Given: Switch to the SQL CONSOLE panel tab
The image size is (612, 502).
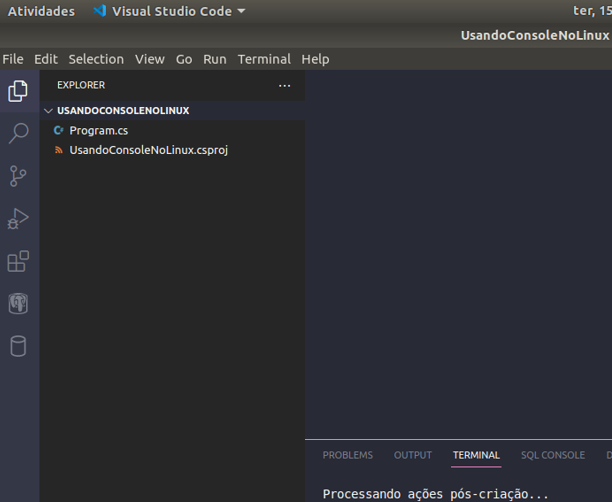Looking at the screenshot, I should pos(553,455).
